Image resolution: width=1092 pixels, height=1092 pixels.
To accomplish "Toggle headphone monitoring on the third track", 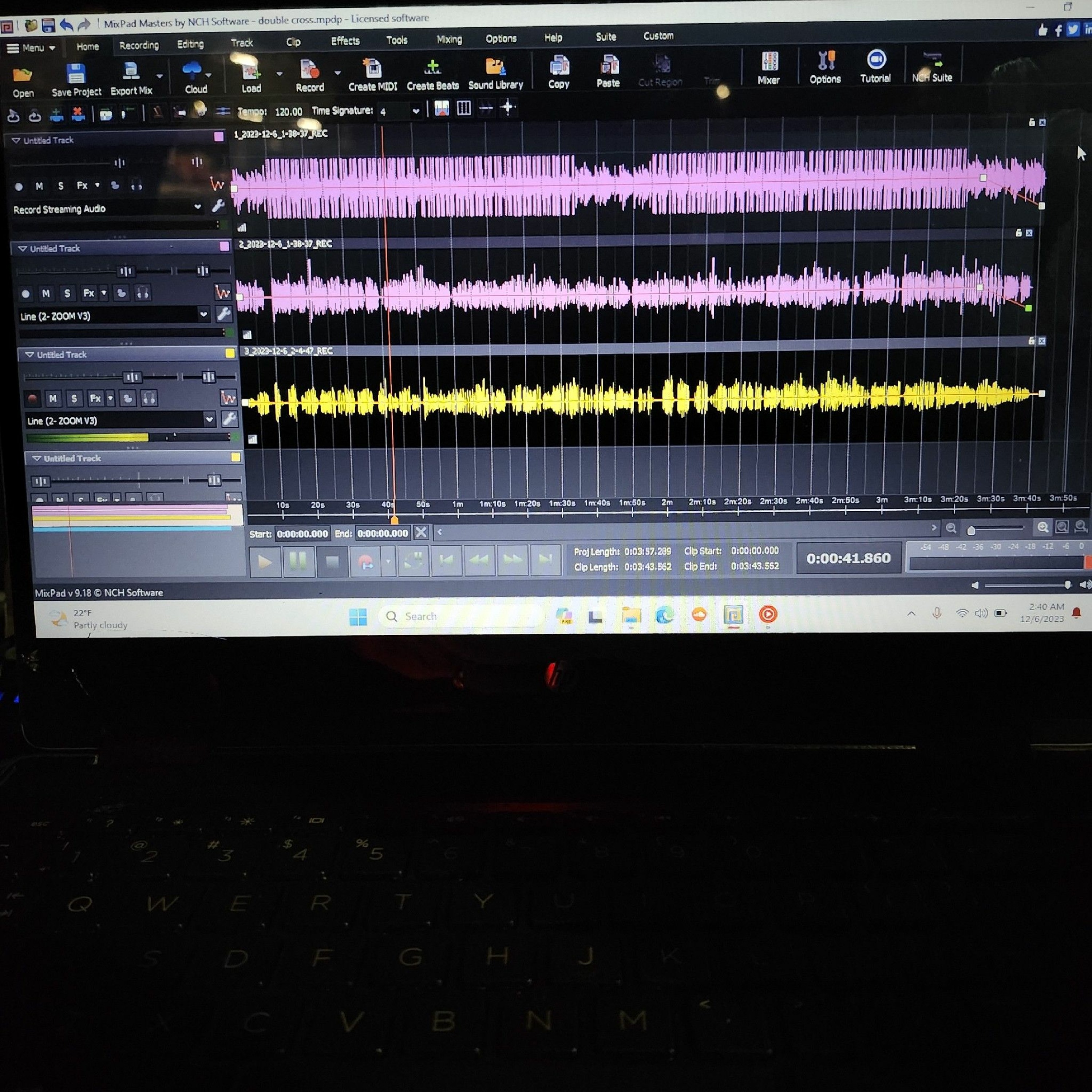I will coord(149,398).
